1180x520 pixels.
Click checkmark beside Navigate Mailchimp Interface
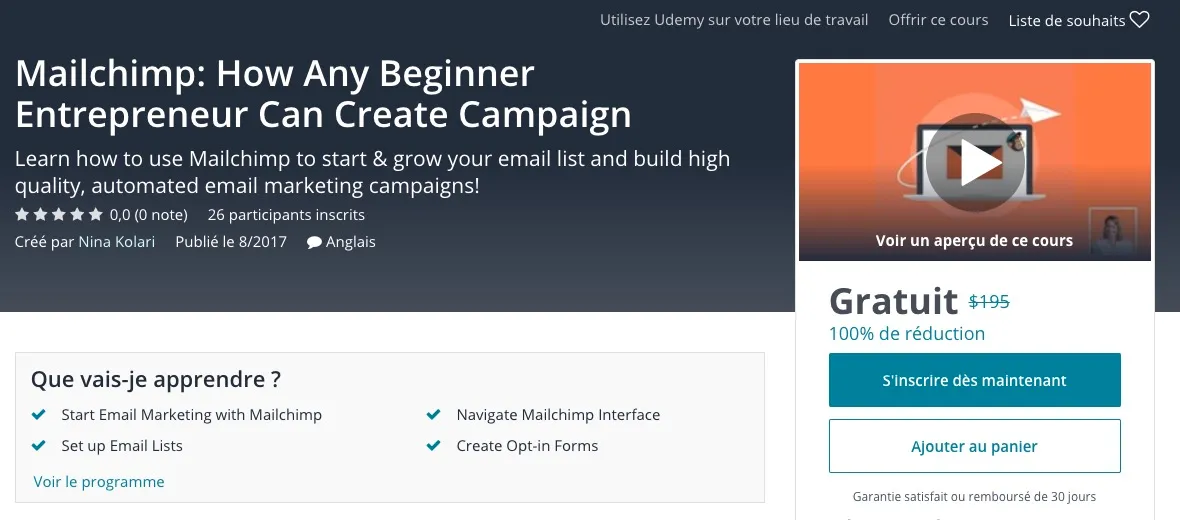click(433, 415)
